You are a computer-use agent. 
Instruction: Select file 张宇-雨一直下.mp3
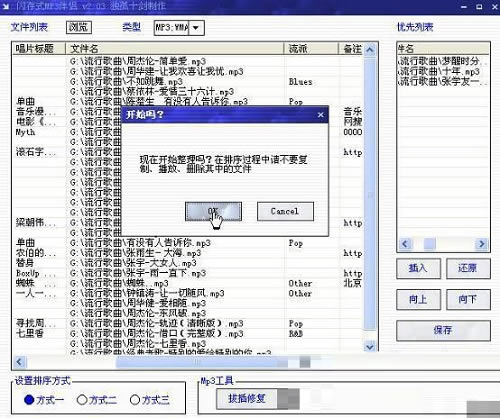138,273
